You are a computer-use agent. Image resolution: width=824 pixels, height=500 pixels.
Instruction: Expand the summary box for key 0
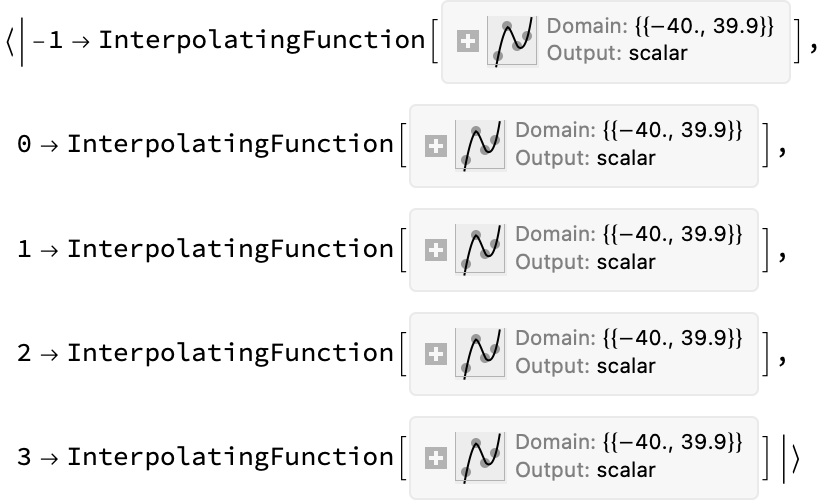point(436,146)
